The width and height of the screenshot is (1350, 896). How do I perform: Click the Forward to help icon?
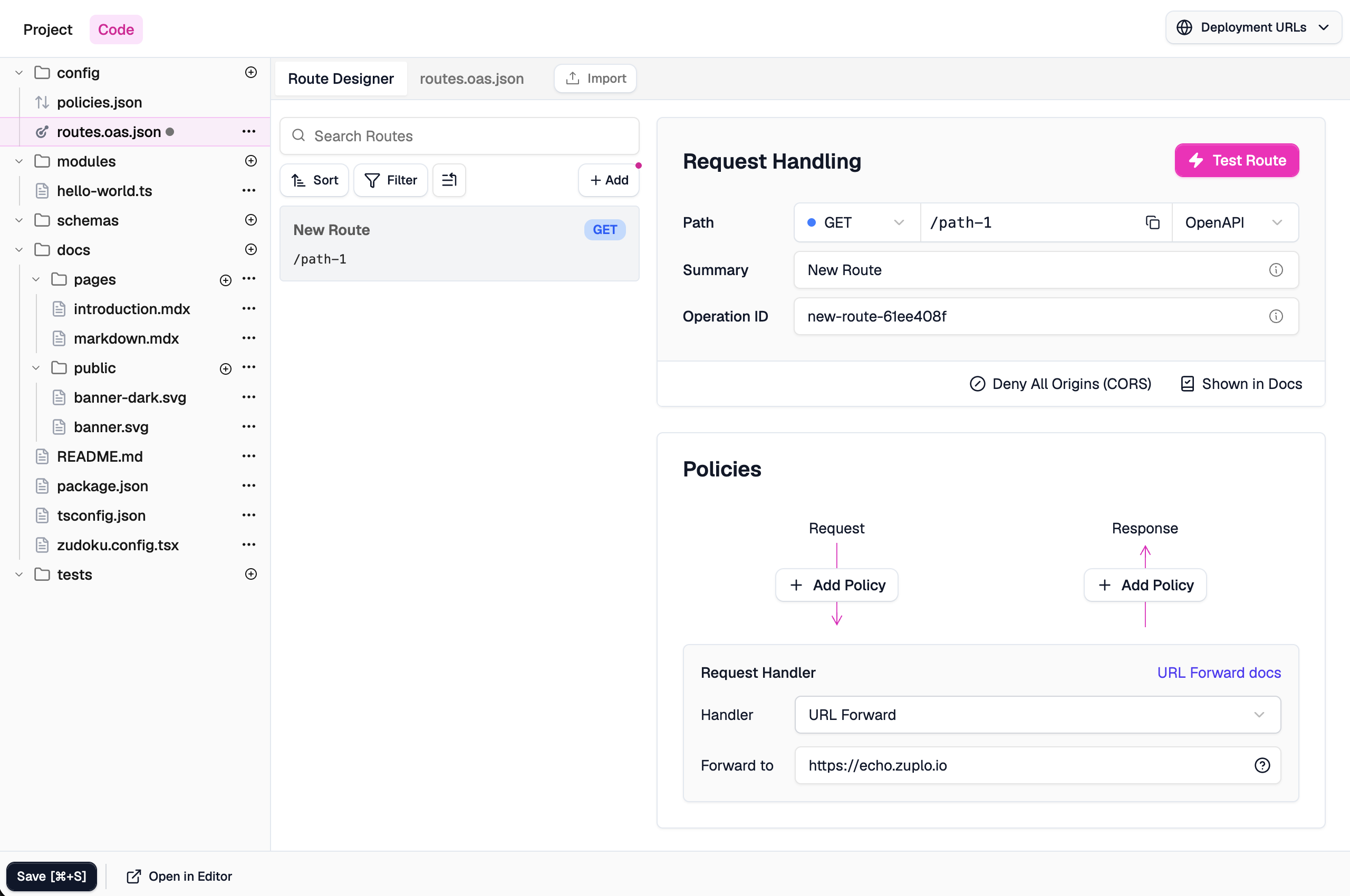tap(1262, 765)
